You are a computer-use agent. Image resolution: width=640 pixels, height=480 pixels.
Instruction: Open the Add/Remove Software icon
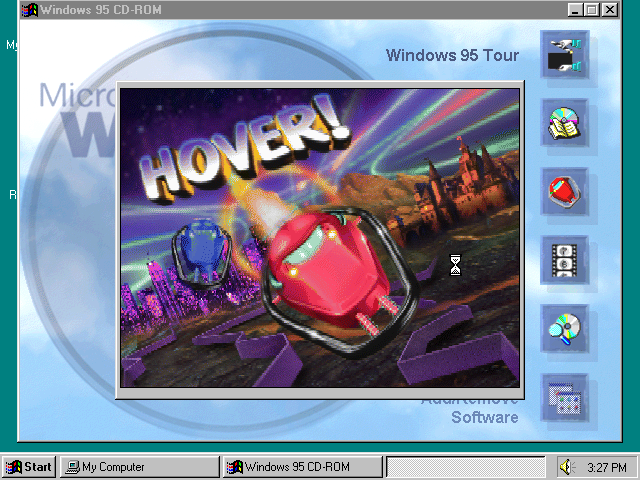pyautogui.click(x=564, y=398)
